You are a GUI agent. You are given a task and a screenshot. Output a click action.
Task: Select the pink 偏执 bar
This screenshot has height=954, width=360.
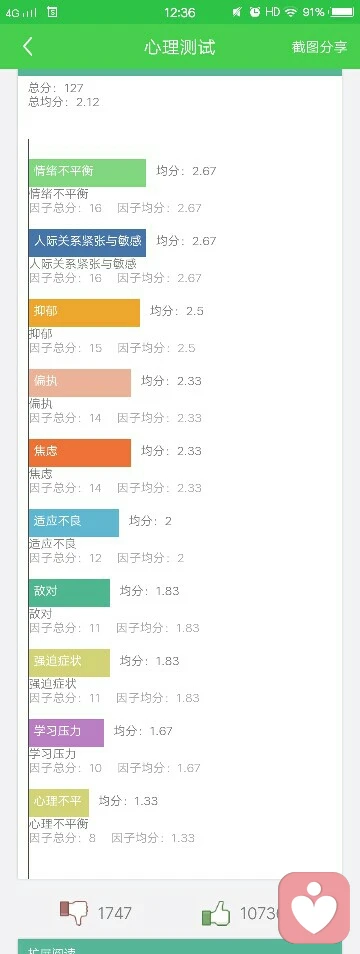point(80,383)
